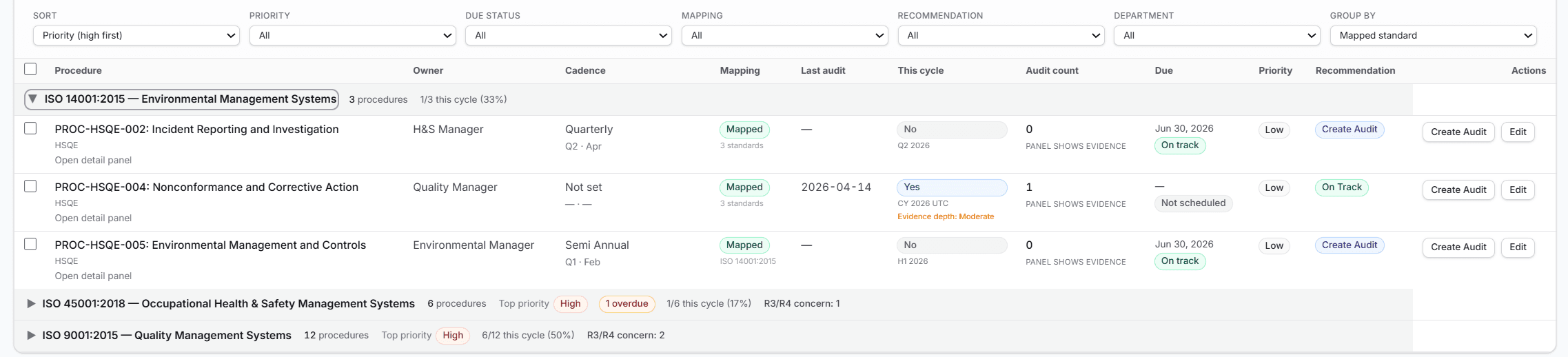Click Edit button for PROC-HSQE-002 row

[x=1518, y=132]
